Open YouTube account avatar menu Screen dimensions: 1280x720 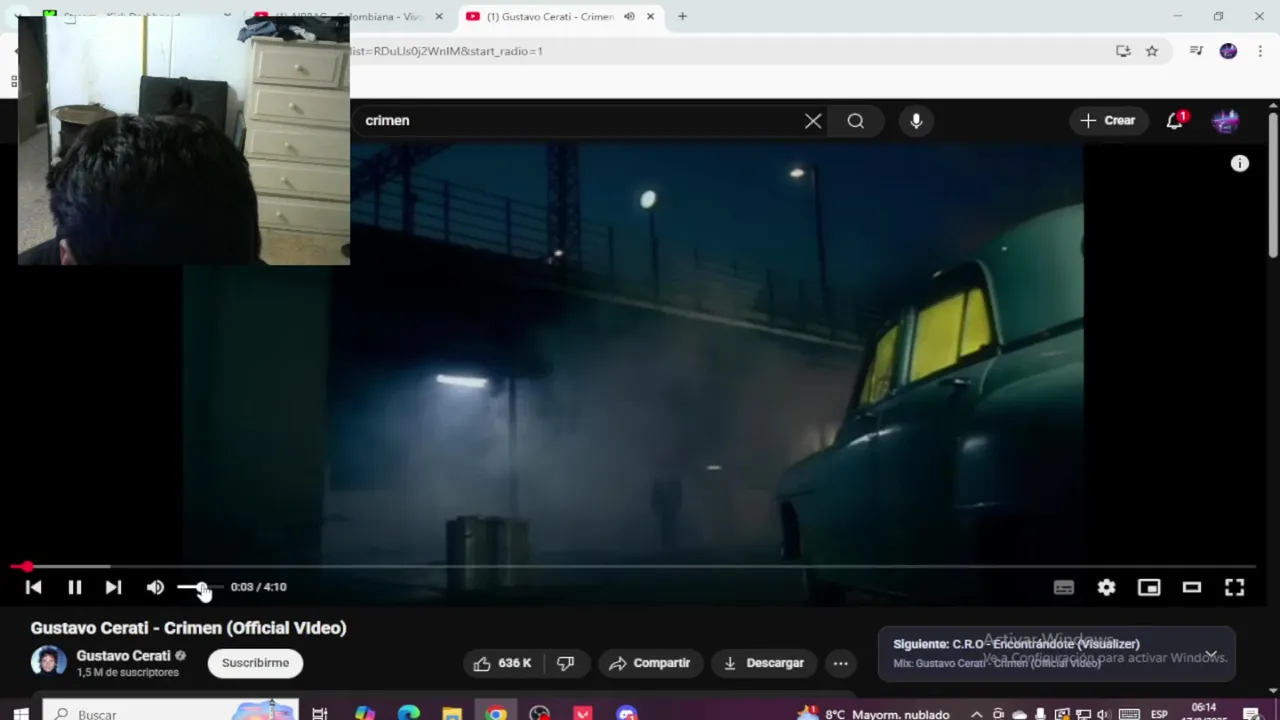1226,121
